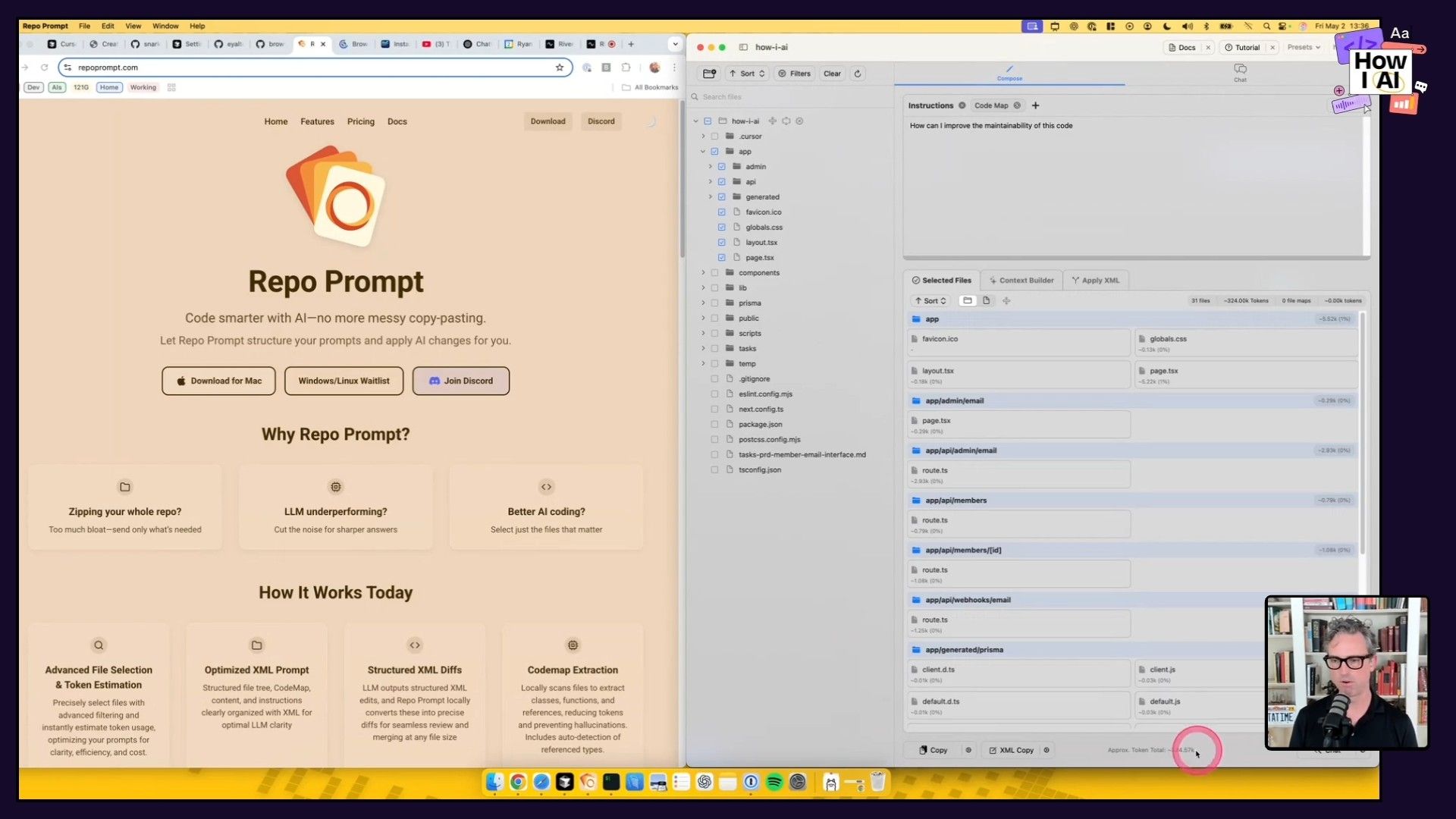Screen dimensions: 1456x819
Task: Select tasks-prd-member-email-interface.md in the tree
Action: (x=802, y=455)
